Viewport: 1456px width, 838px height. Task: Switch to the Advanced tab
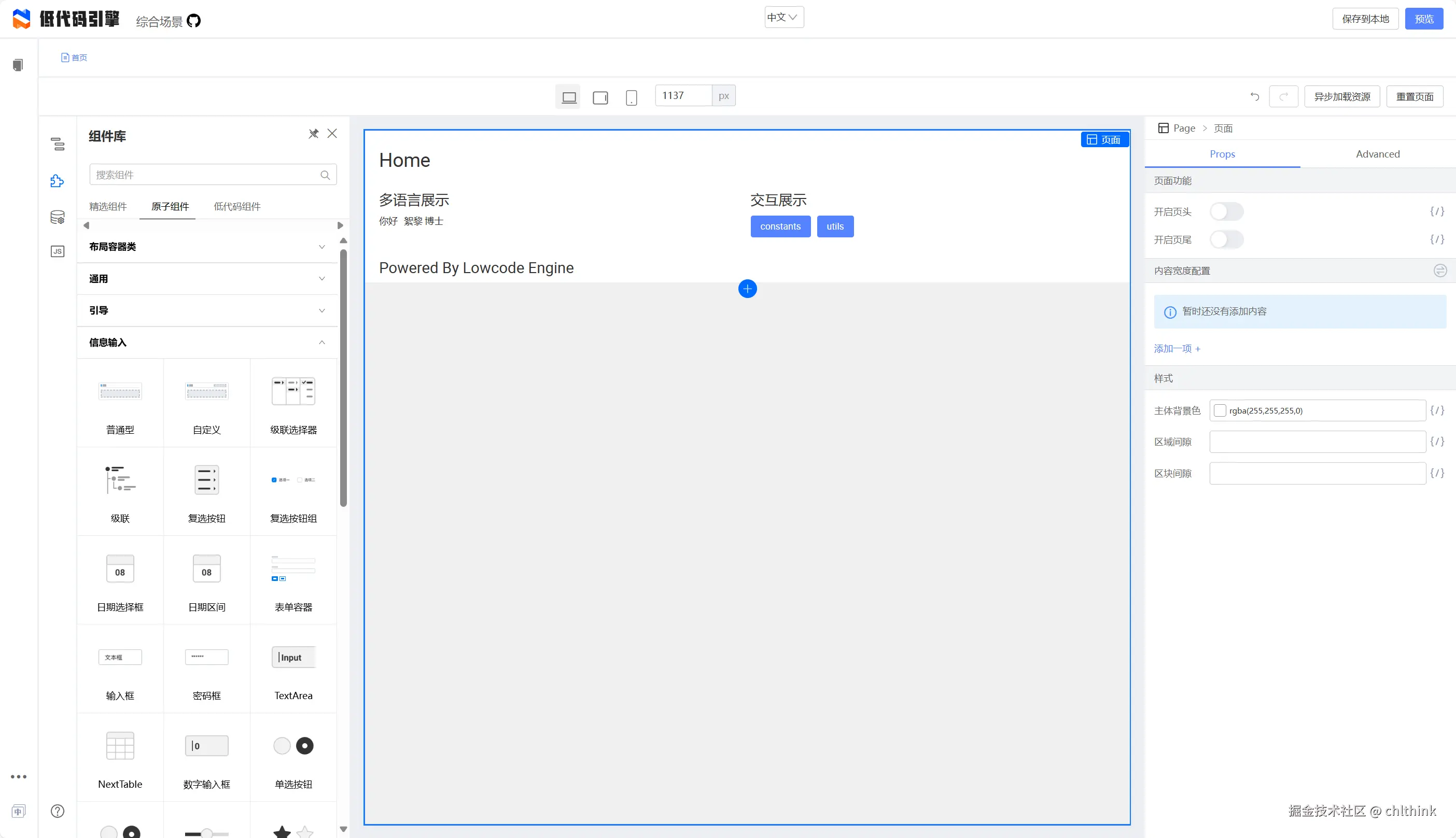pyautogui.click(x=1377, y=154)
